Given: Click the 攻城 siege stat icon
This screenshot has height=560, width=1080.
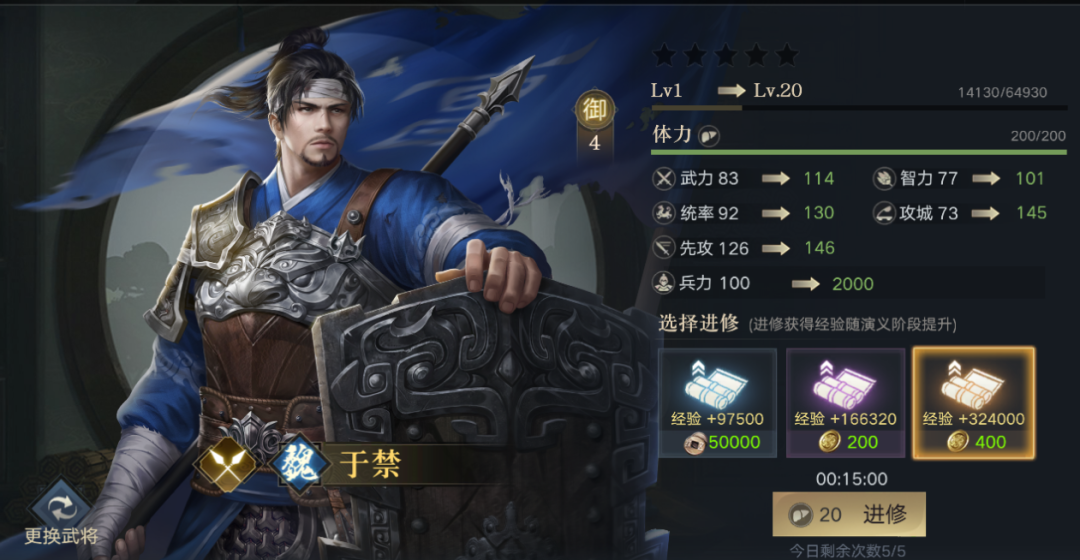Looking at the screenshot, I should pyautogui.click(x=884, y=213).
